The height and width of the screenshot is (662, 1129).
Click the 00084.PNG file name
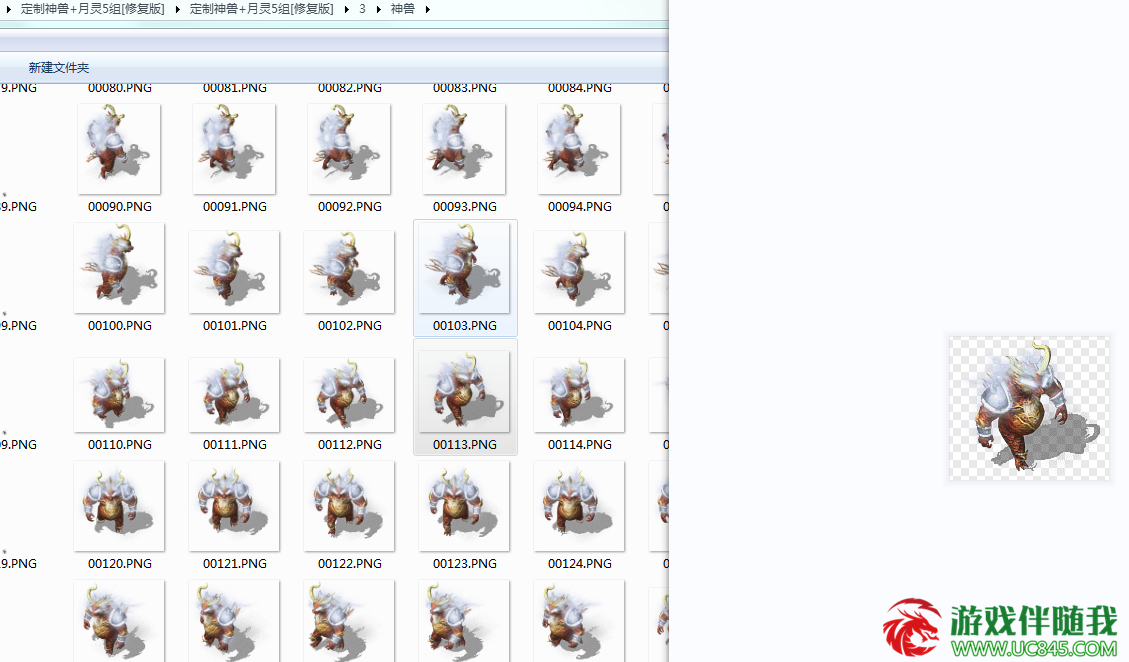point(580,89)
